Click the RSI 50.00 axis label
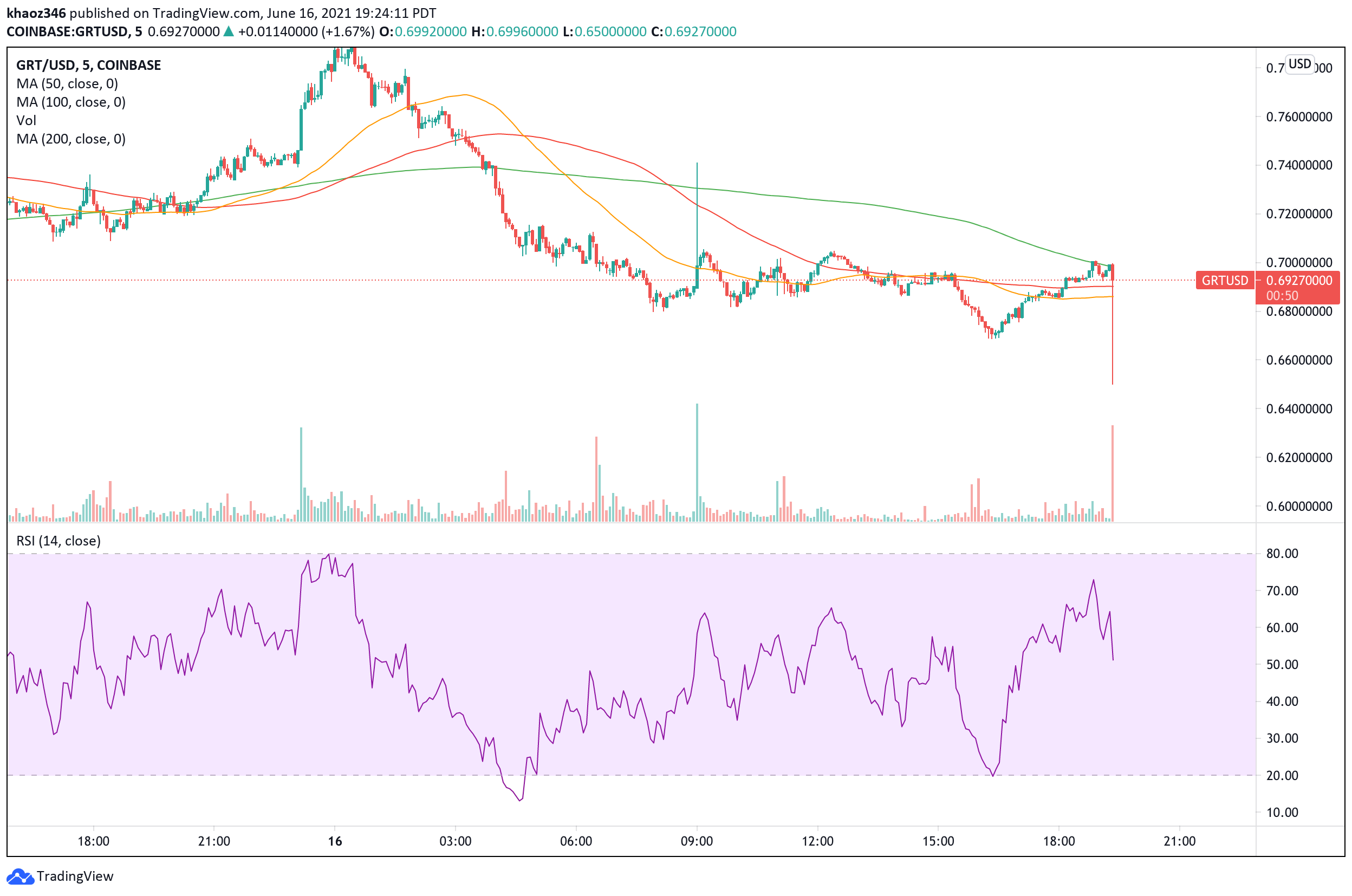Viewport: 1352px width, 896px height. click(x=1282, y=665)
